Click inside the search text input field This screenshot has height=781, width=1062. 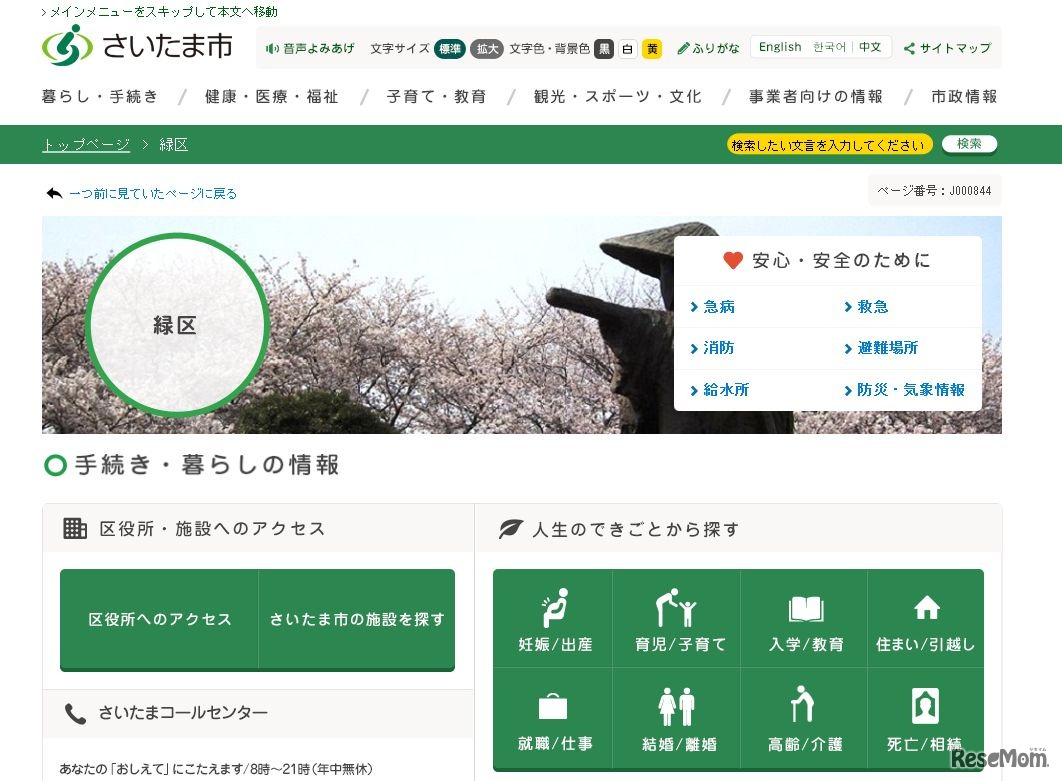(830, 144)
